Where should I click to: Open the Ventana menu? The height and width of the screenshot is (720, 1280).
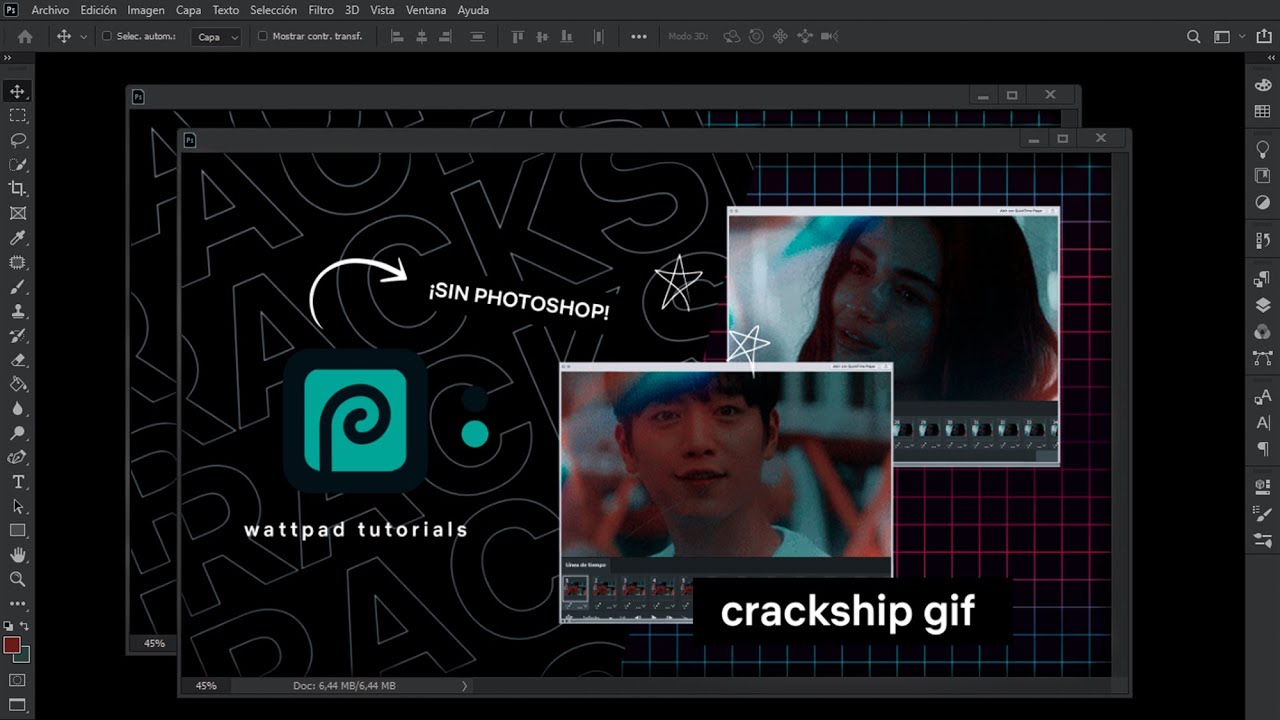426,10
